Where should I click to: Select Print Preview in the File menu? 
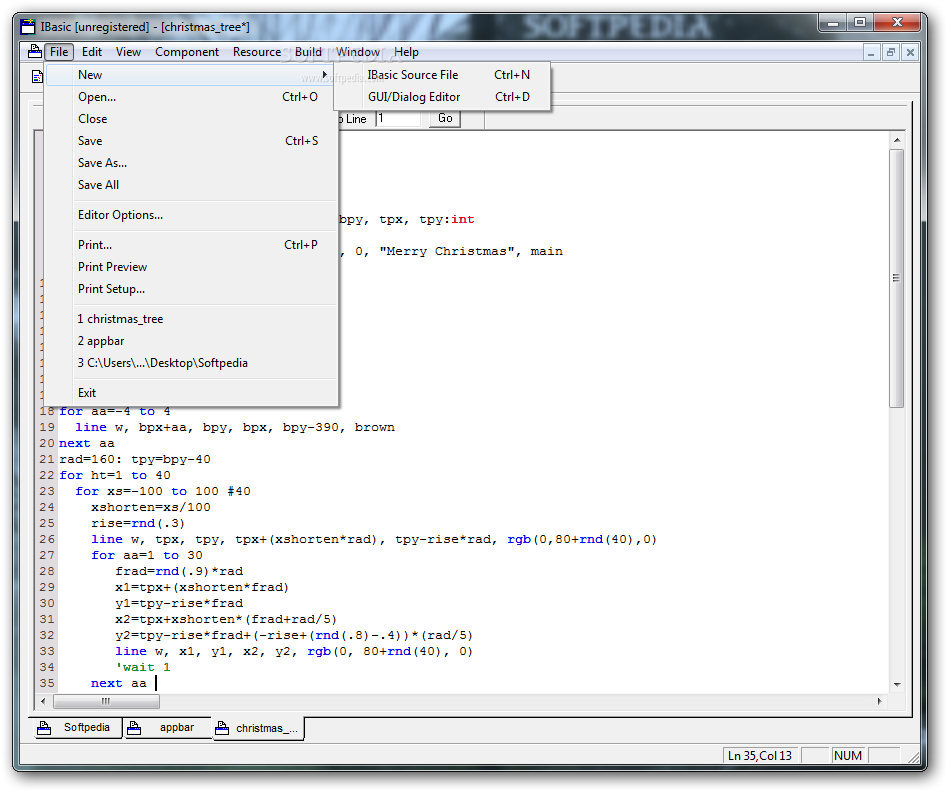pyautogui.click(x=190, y=267)
